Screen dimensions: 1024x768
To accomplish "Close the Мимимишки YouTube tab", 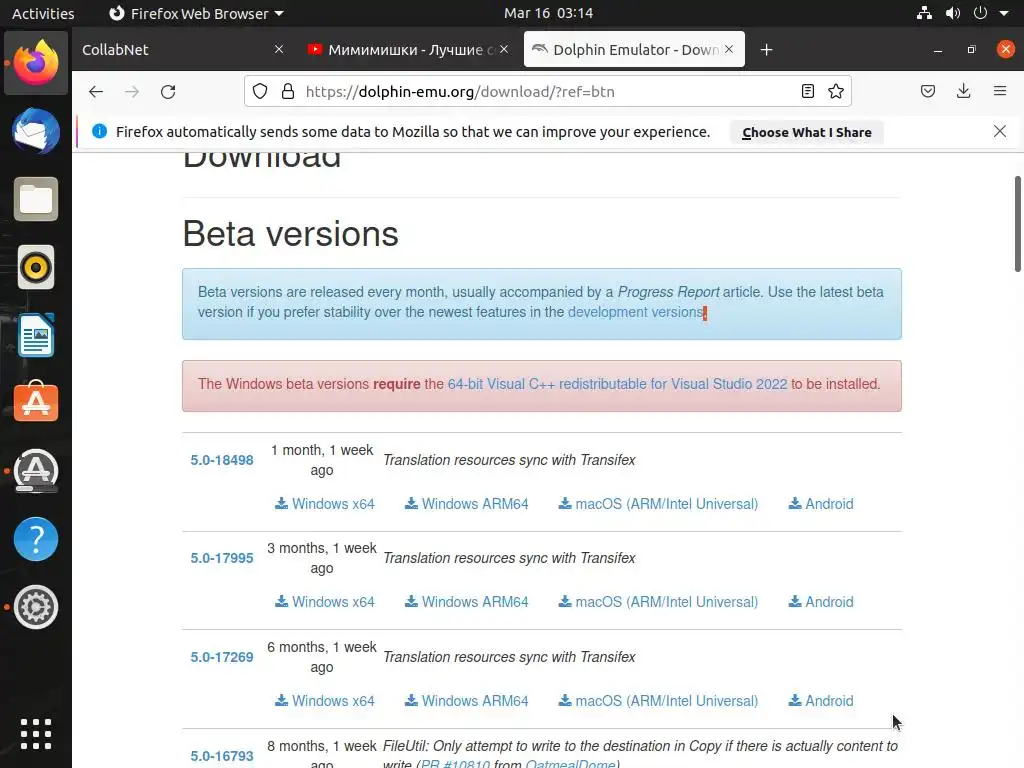I will tap(504, 49).
